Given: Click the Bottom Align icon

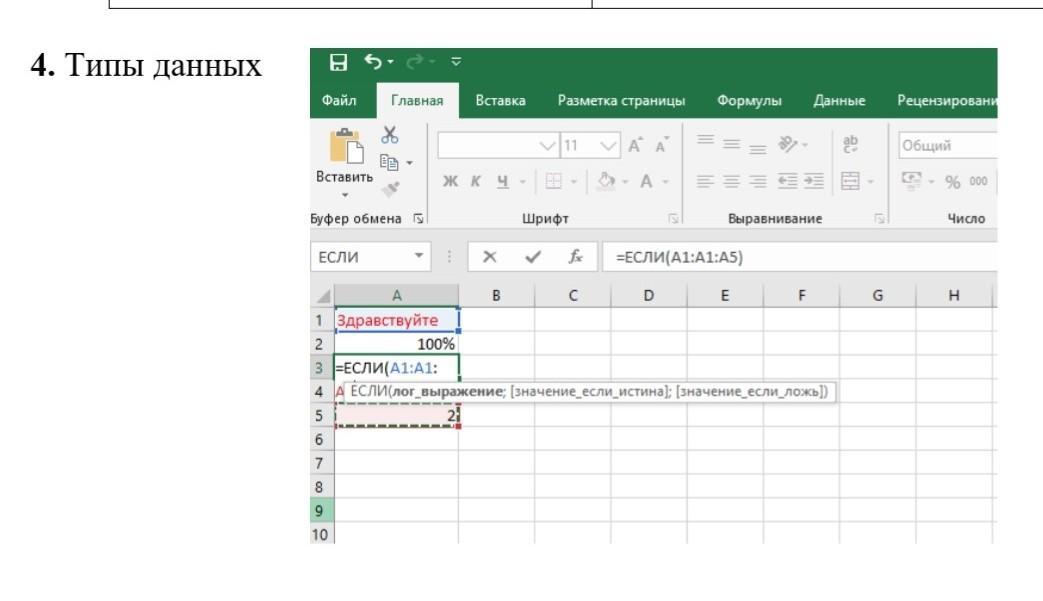Looking at the screenshot, I should coord(758,148).
